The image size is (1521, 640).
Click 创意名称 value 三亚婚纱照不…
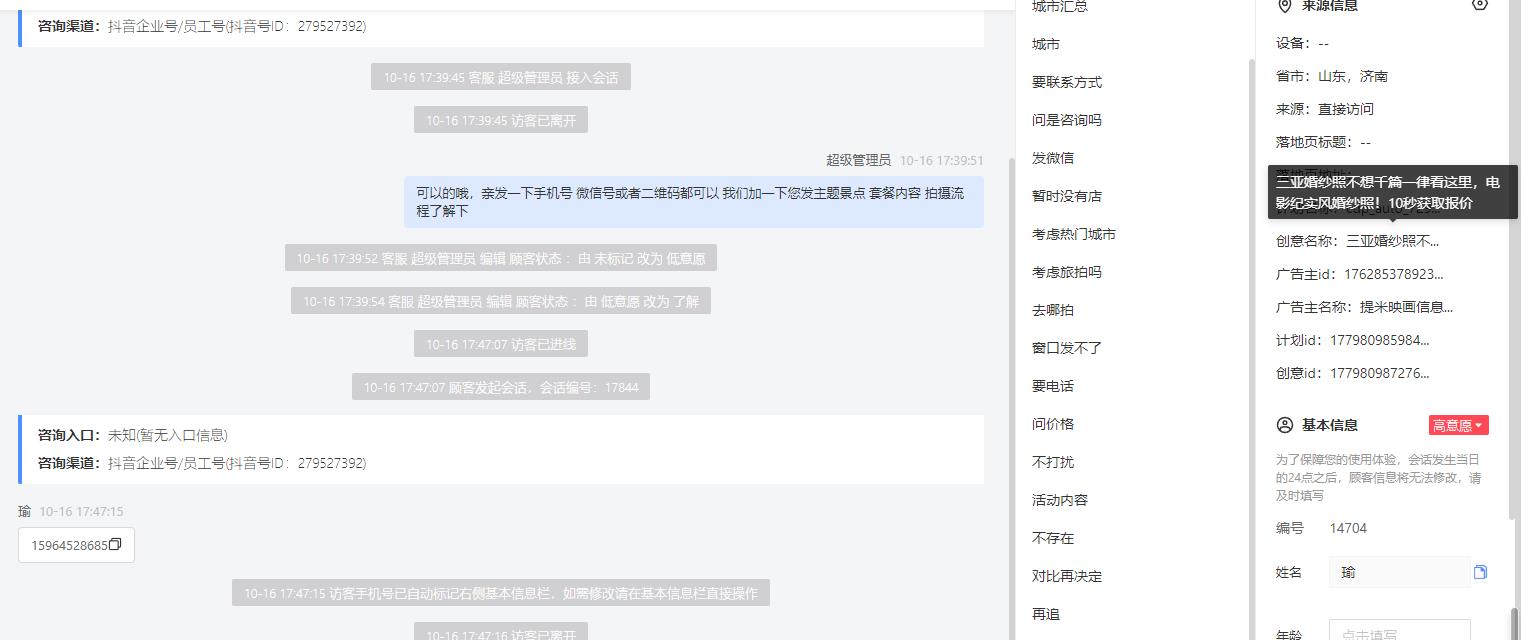click(x=1393, y=241)
